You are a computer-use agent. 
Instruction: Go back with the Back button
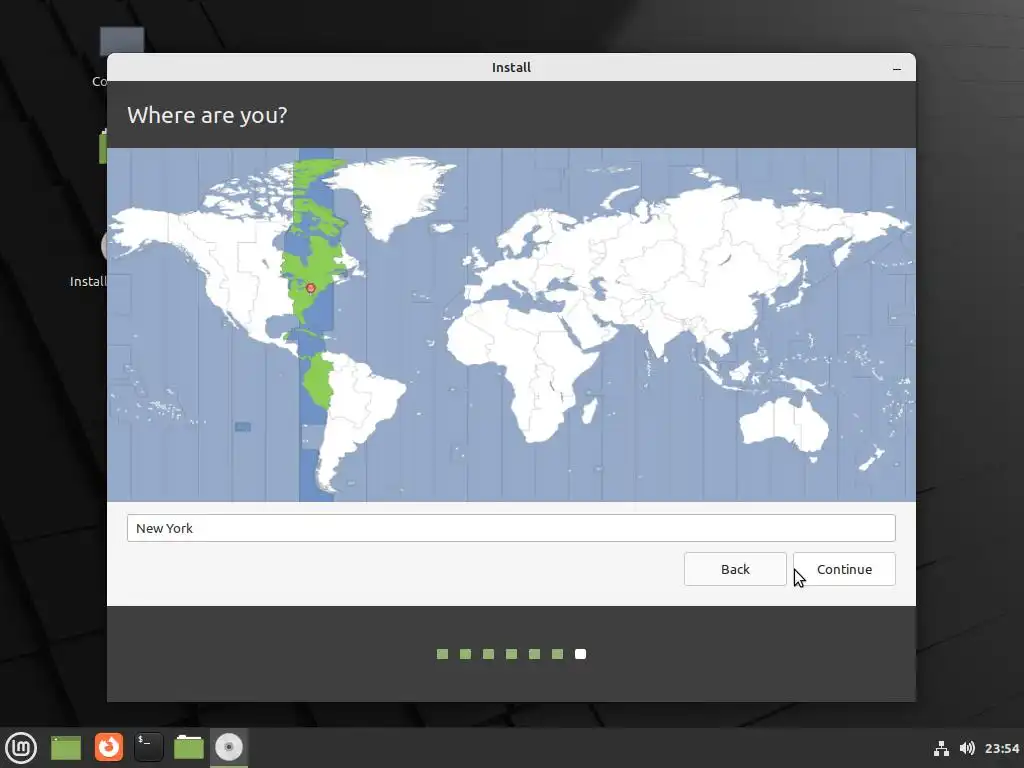[735, 569]
